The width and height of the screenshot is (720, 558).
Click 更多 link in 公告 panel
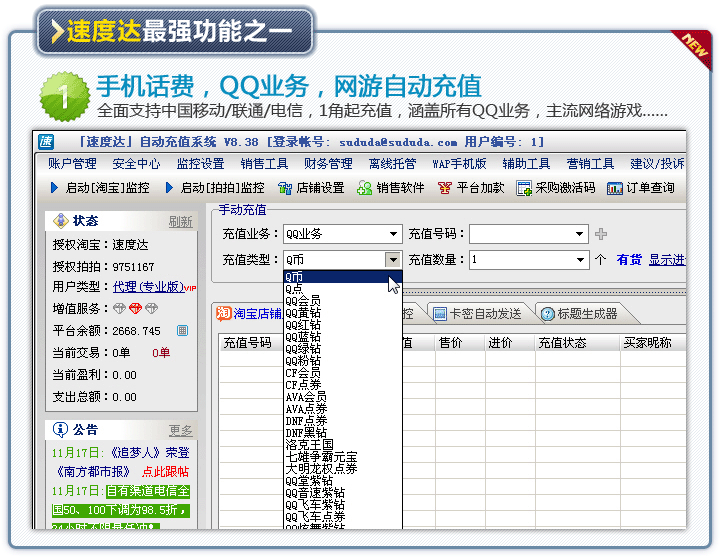(180, 430)
